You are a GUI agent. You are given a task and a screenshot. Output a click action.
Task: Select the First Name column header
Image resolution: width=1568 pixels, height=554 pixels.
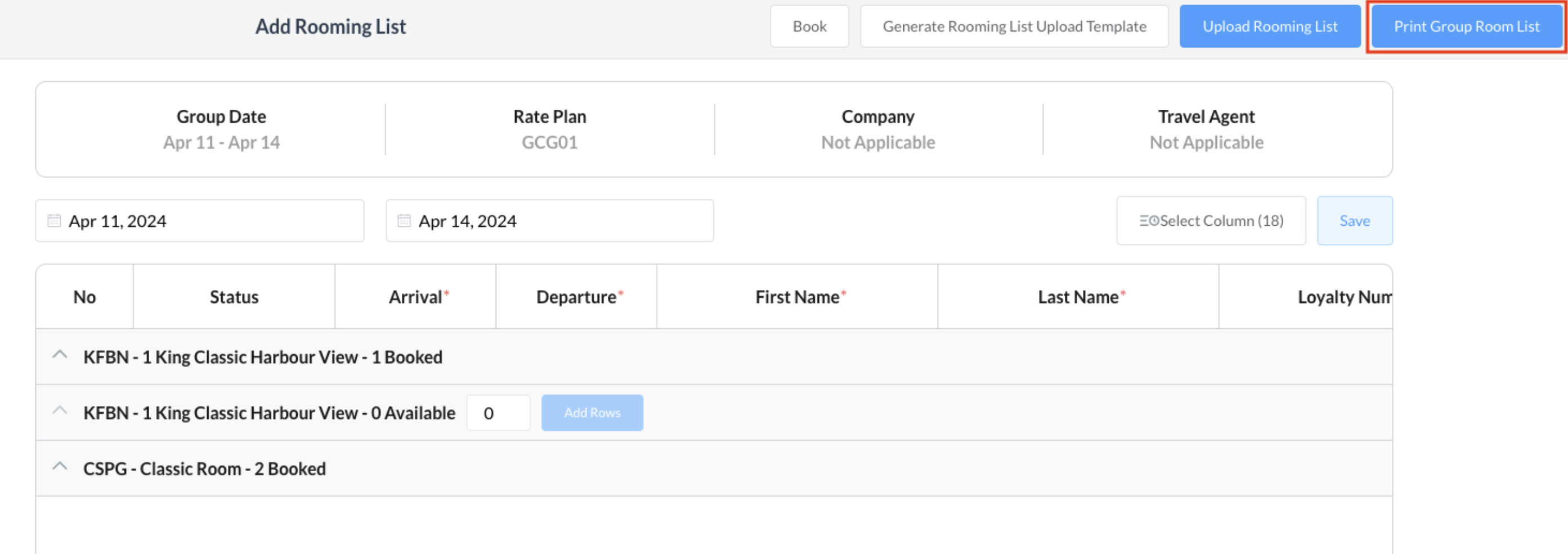tap(797, 297)
